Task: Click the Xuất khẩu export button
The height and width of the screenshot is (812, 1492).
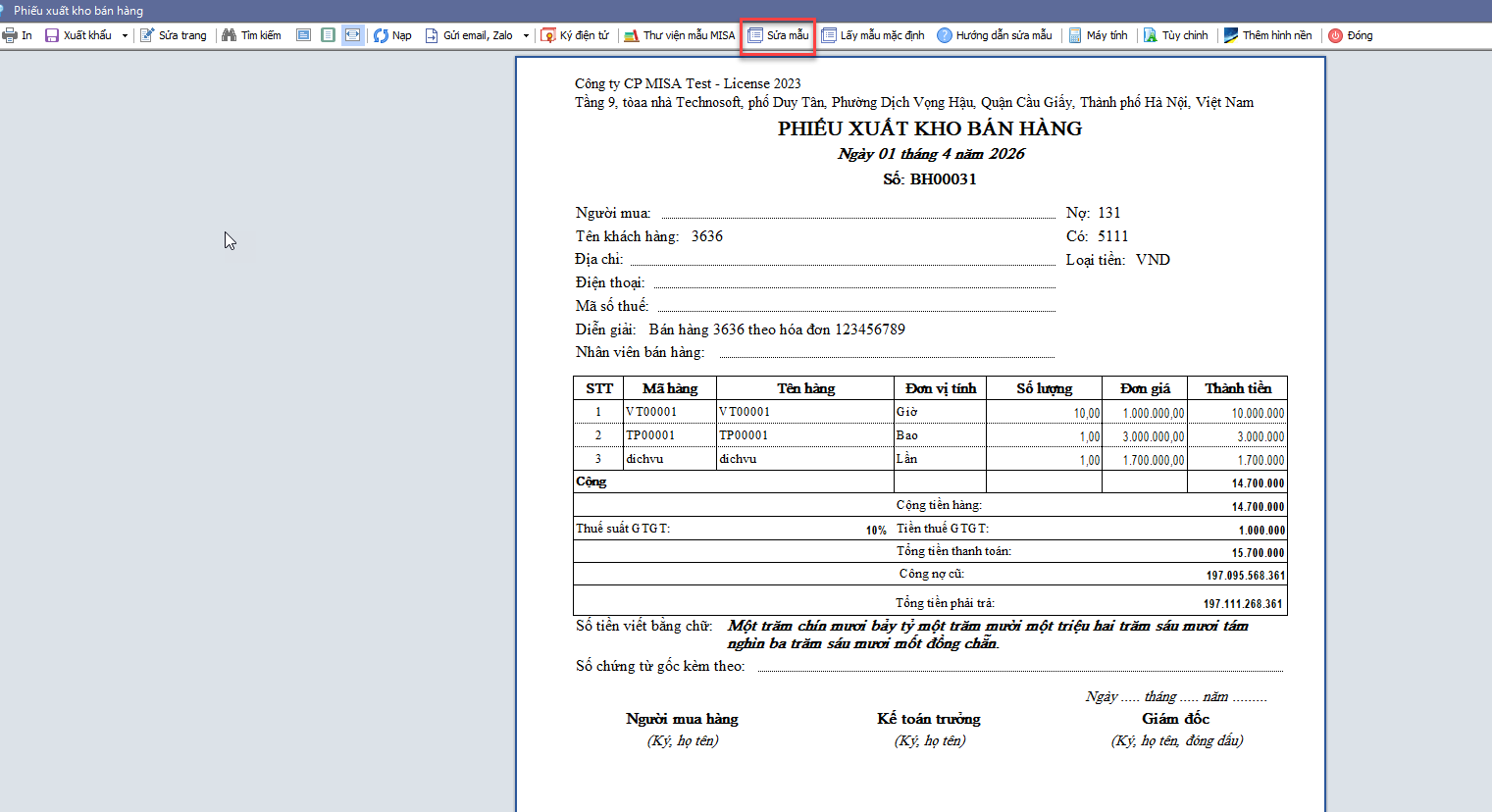Action: (78, 35)
